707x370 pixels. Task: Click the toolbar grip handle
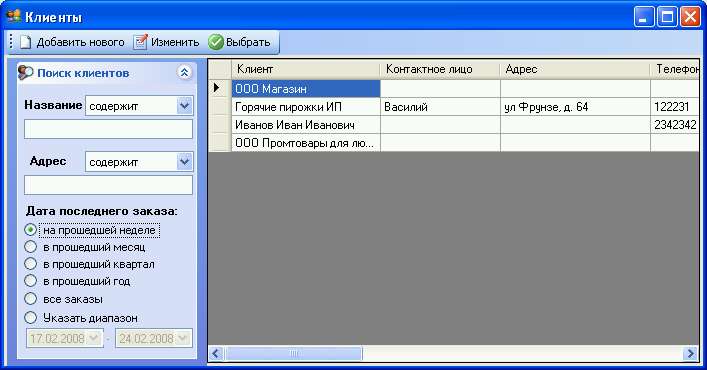coord(11,42)
